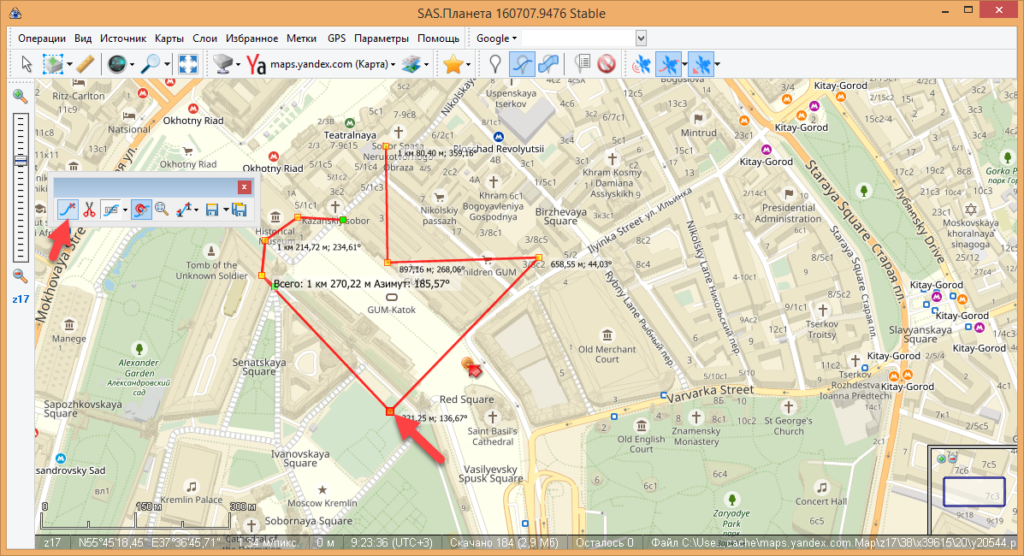
Task: Click the zoom-out magnifier below zoom slider
Action: coord(19,276)
